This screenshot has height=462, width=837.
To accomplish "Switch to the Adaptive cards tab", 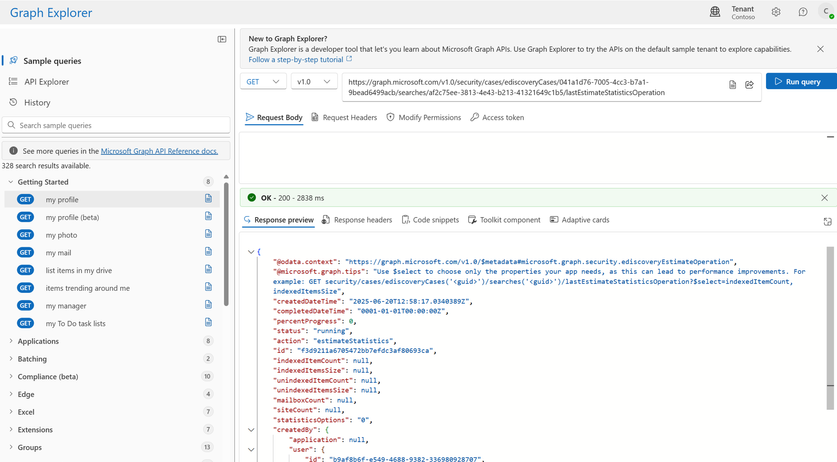I will click(580, 220).
